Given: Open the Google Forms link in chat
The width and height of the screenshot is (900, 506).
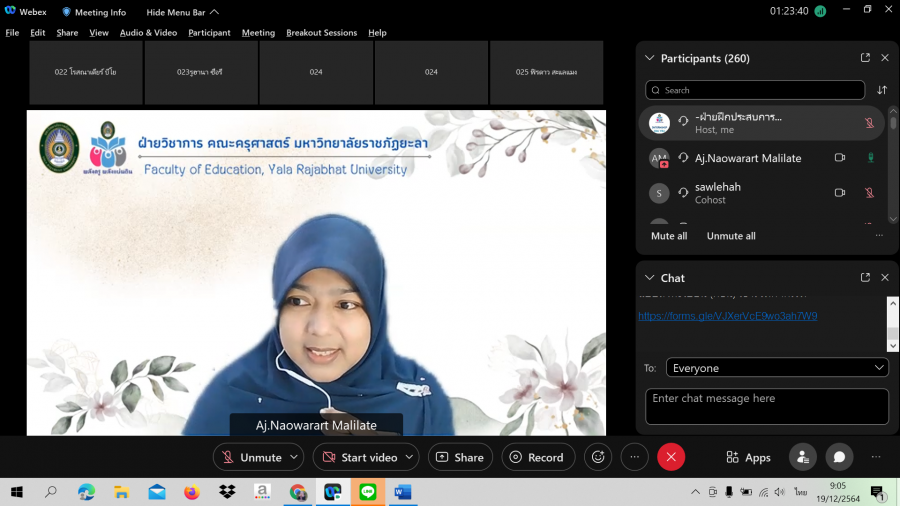Looking at the screenshot, I should pyautogui.click(x=728, y=316).
